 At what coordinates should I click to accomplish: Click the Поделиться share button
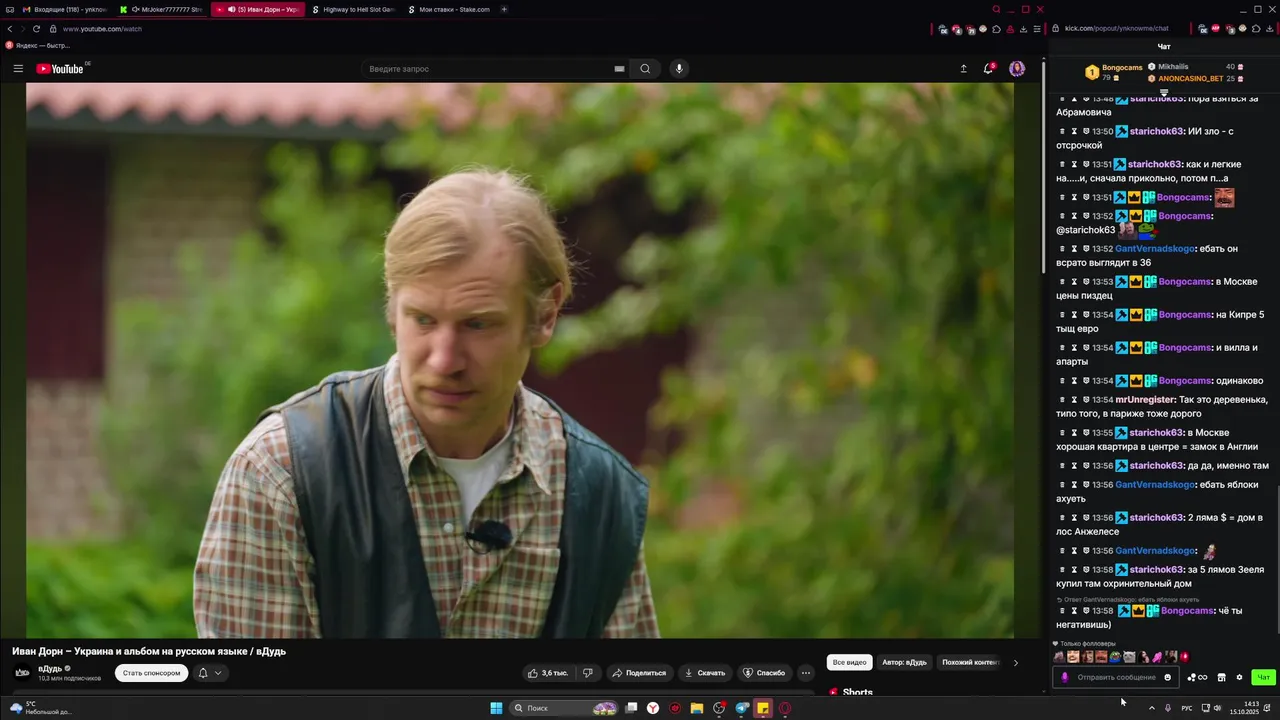tap(638, 673)
